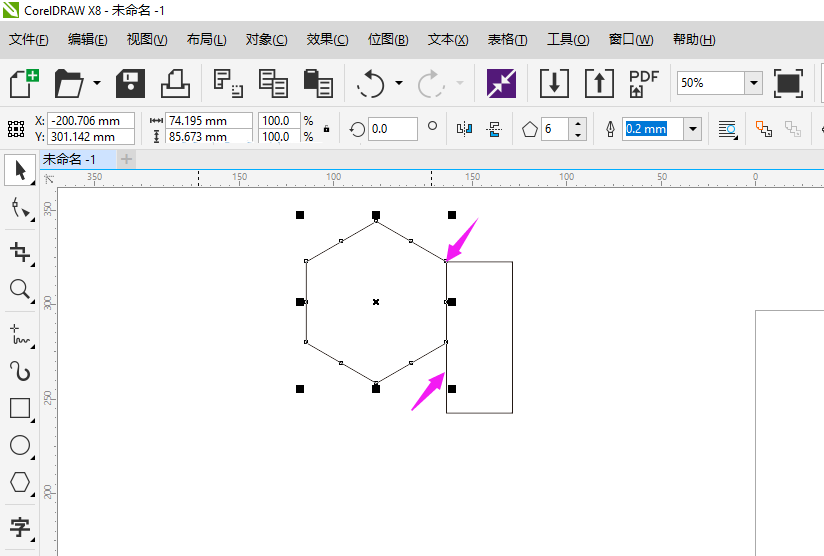824x556 pixels.
Task: Click the Publish to PDF icon
Action: click(643, 84)
